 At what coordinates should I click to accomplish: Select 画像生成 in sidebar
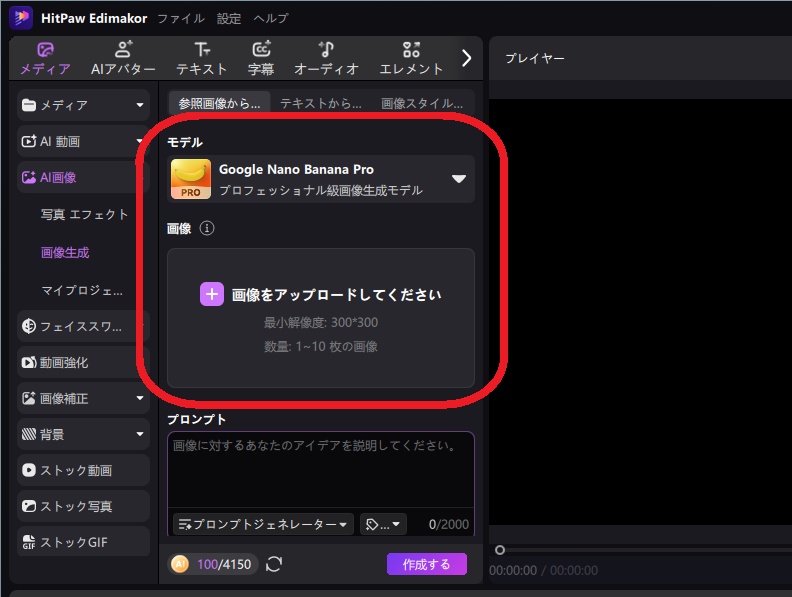pyautogui.click(x=65, y=253)
